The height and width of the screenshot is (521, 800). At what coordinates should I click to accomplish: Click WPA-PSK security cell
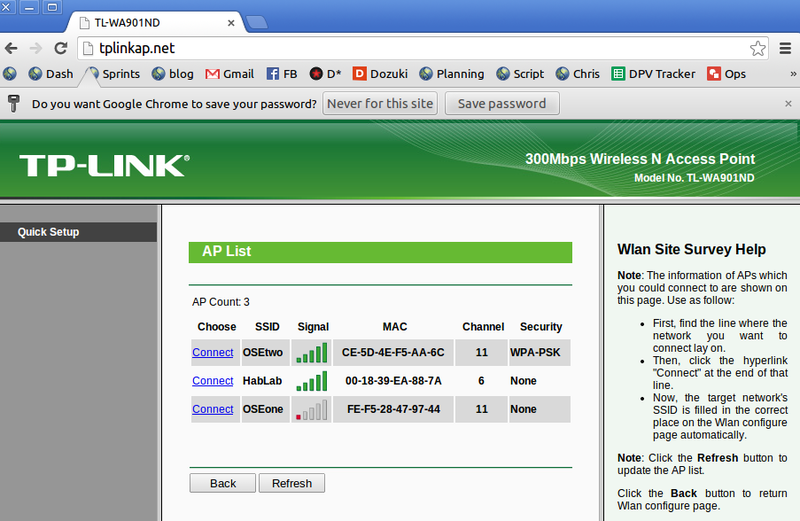point(539,353)
